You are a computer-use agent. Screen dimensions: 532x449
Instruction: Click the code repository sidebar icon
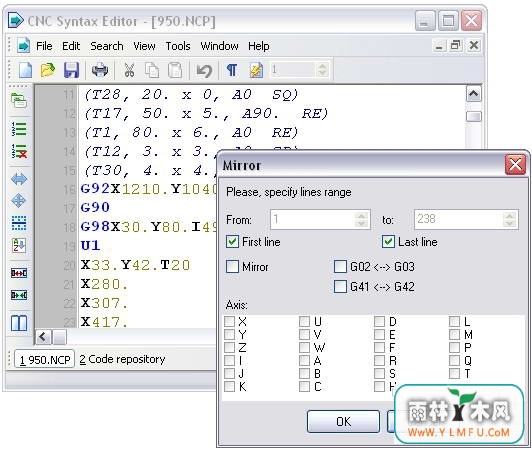pyautogui.click(x=19, y=101)
